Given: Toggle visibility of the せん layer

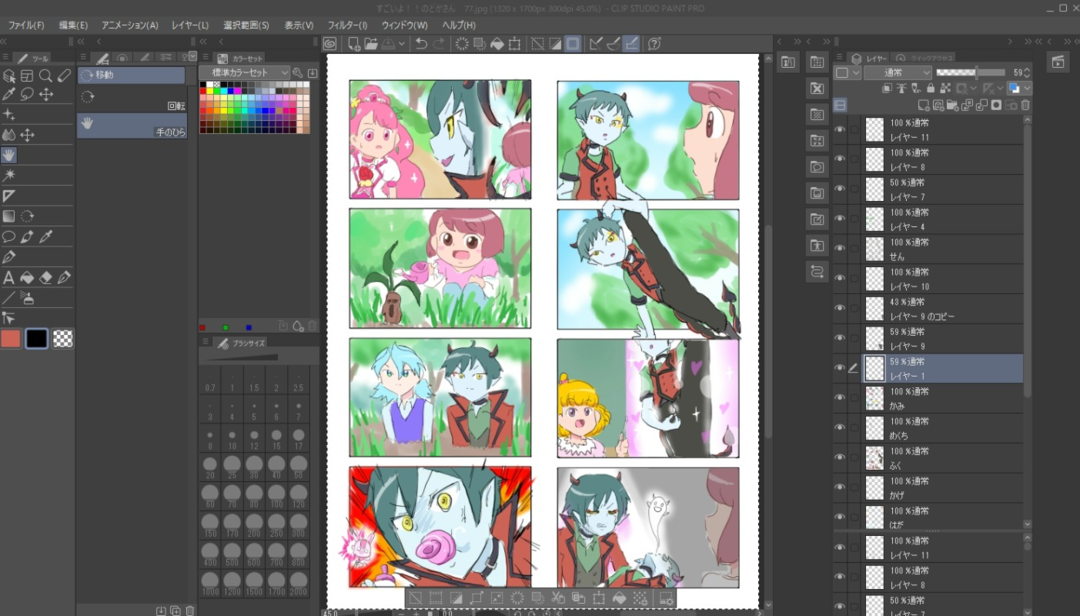Looking at the screenshot, I should click(840, 249).
